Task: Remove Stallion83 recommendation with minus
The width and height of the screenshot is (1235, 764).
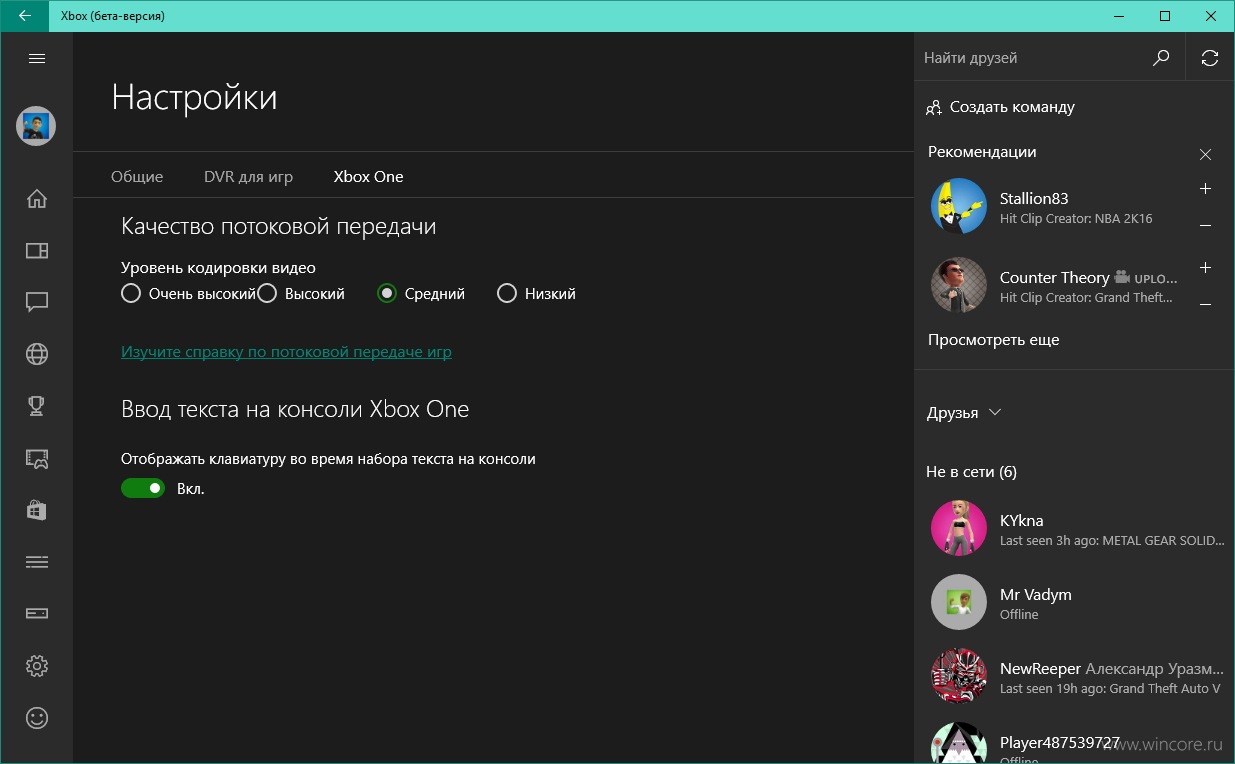Action: (1205, 226)
